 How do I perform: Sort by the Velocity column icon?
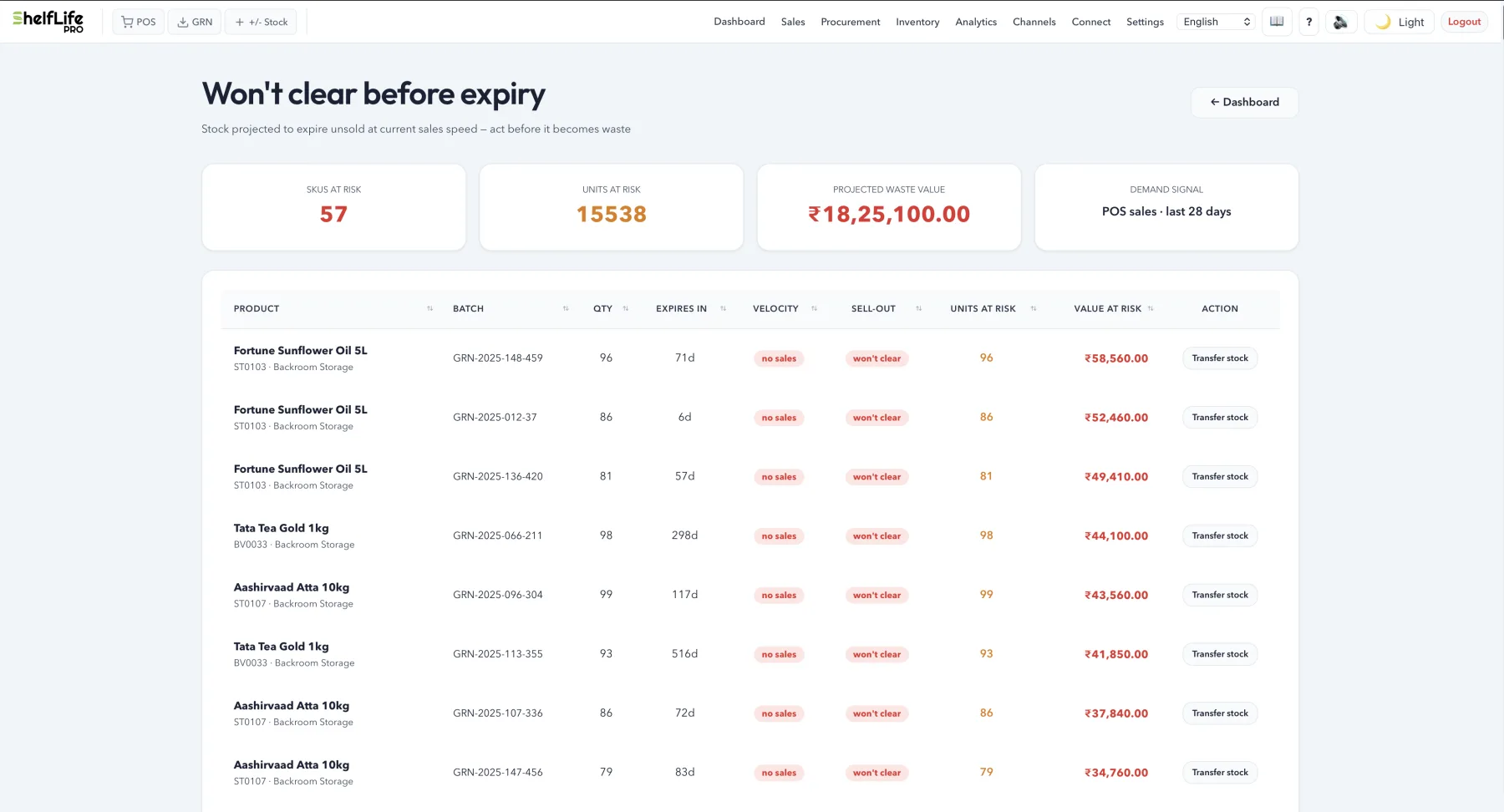coord(815,309)
